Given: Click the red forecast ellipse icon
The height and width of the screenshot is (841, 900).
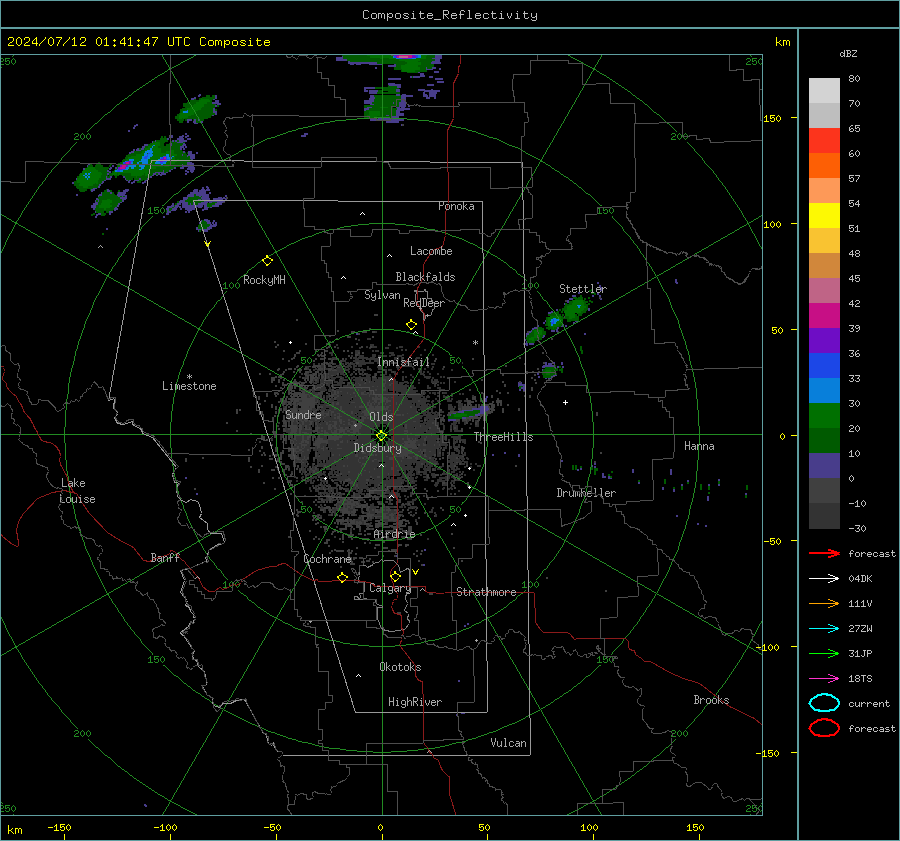Looking at the screenshot, I should 824,728.
